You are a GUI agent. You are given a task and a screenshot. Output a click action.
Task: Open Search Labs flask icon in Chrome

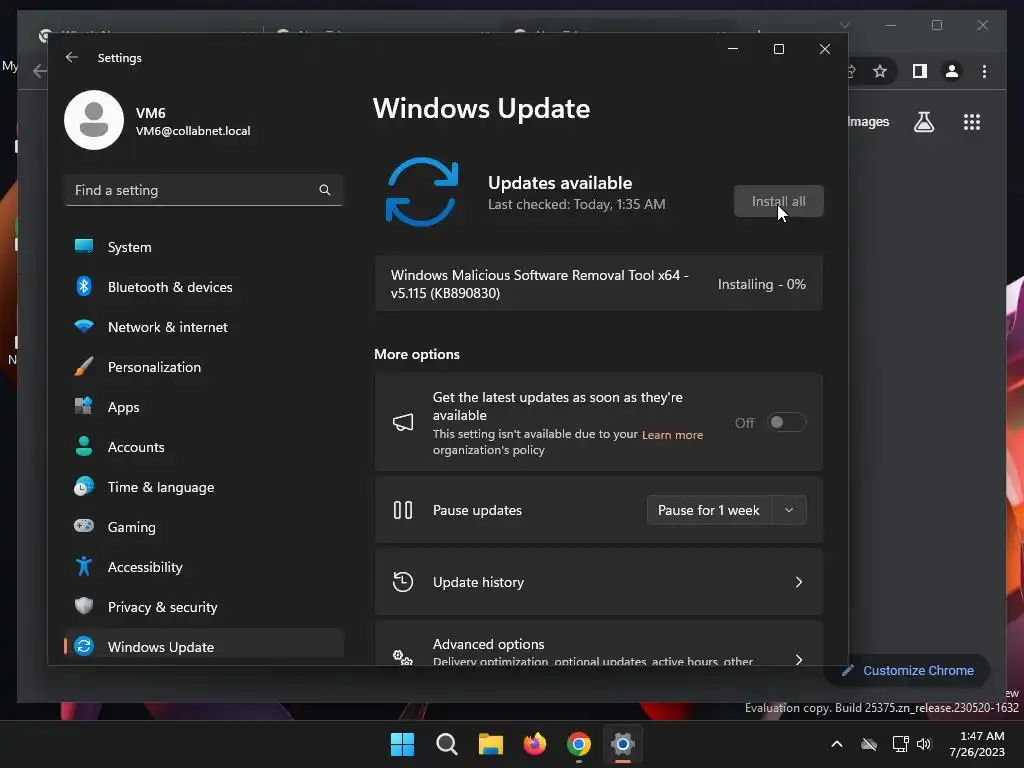pos(923,121)
